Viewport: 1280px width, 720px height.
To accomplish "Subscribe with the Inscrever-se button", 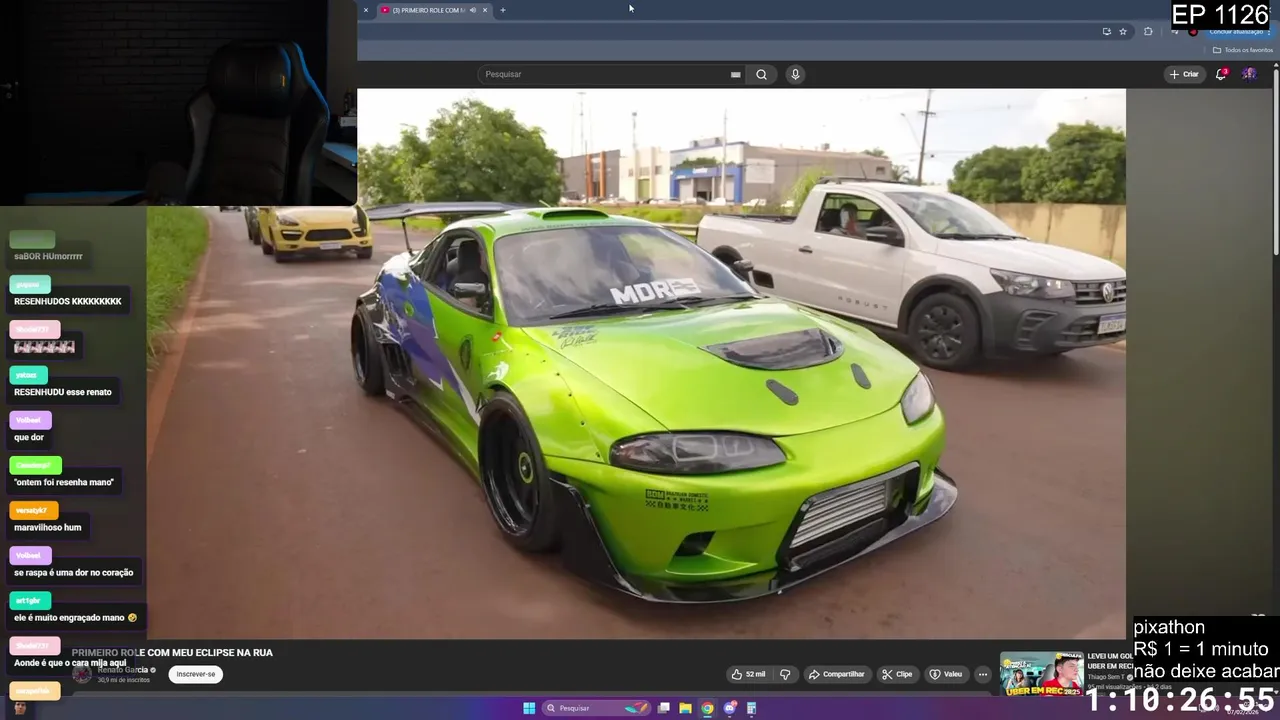I will click(x=196, y=674).
